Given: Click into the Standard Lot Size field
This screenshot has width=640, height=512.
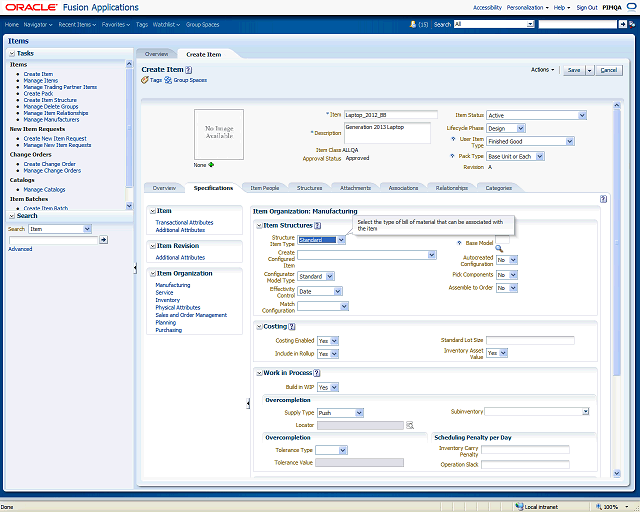Looking at the screenshot, I should point(529,340).
